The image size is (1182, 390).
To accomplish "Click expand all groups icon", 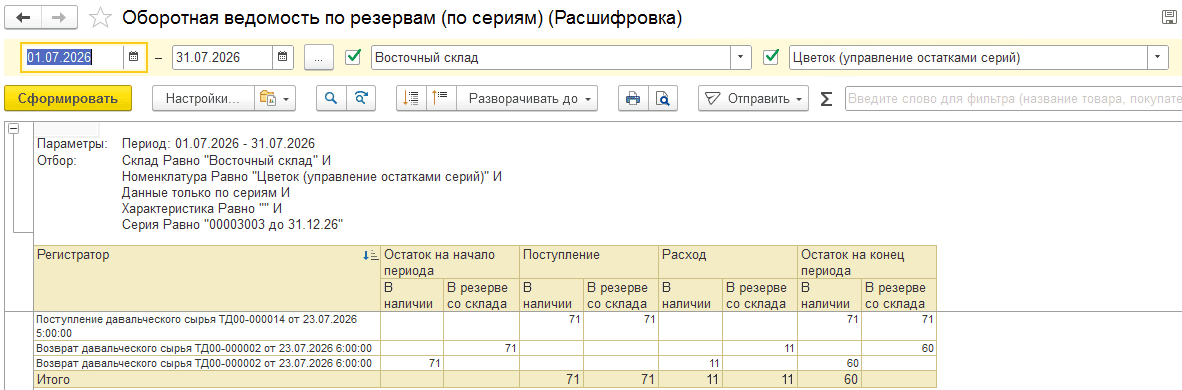I will [412, 99].
